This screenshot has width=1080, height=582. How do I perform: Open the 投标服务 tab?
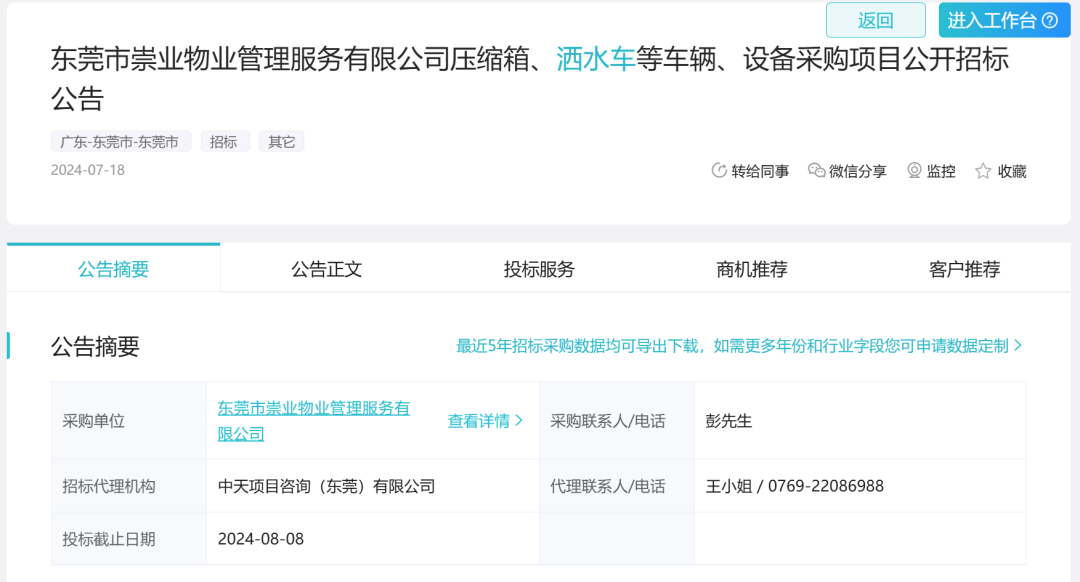[x=539, y=269]
